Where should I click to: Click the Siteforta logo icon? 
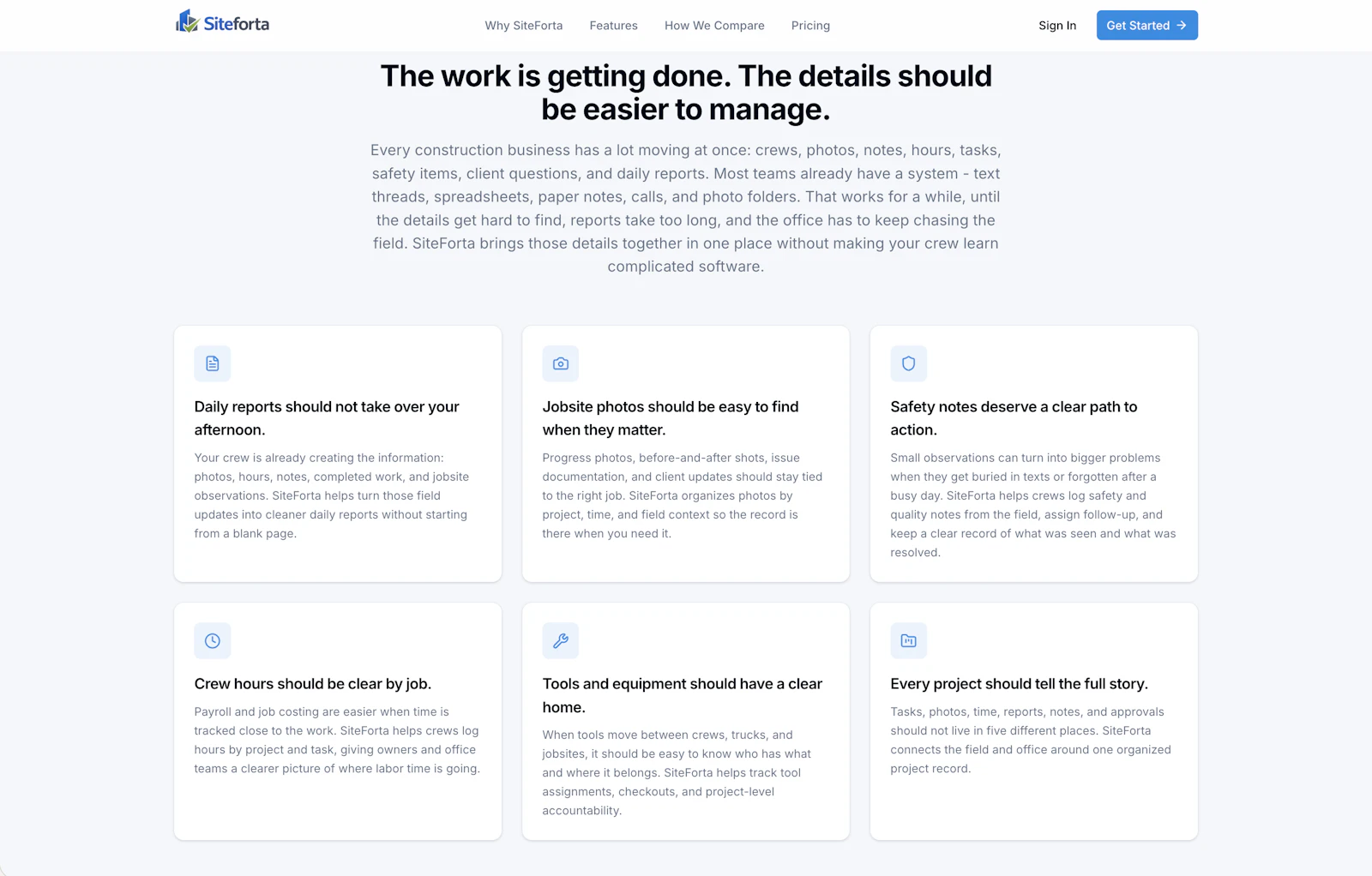click(187, 21)
